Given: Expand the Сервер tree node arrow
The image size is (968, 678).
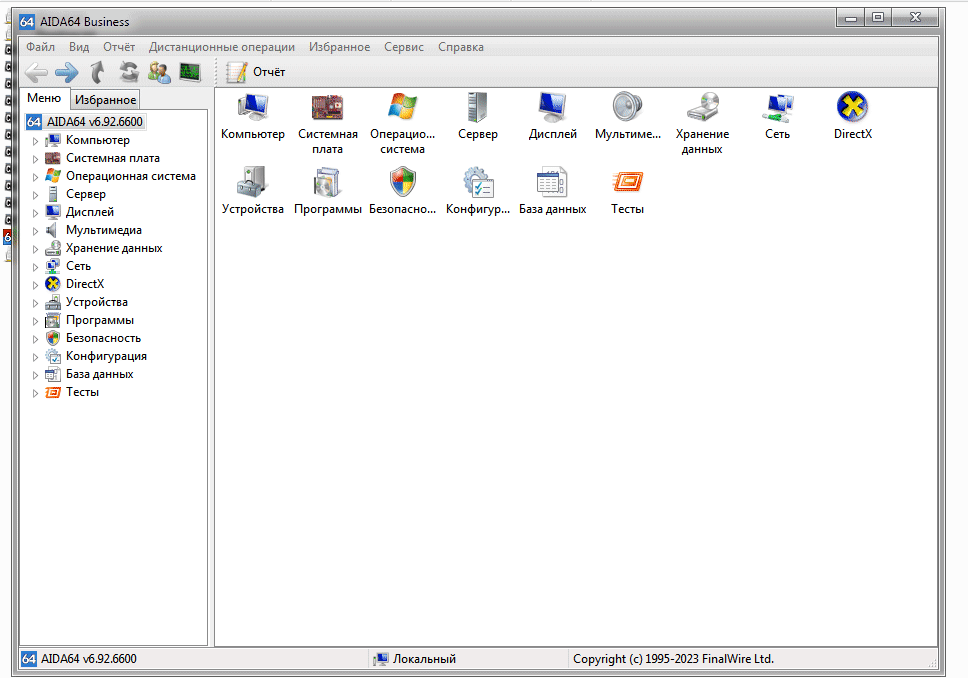Looking at the screenshot, I should tap(35, 195).
